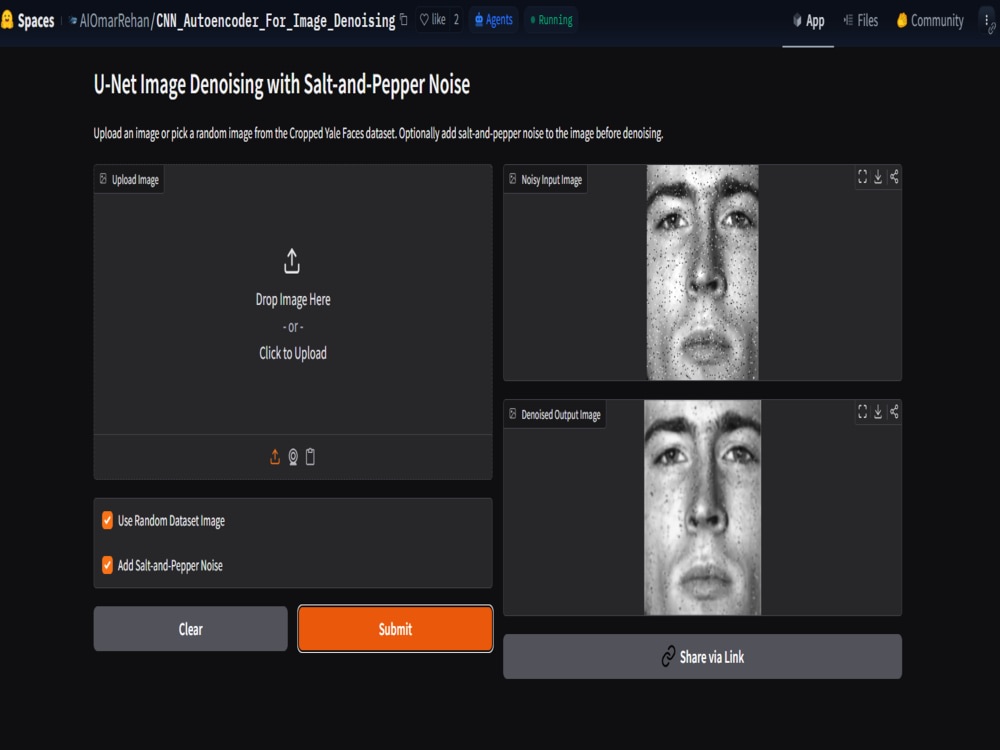Click the Share via Link button
Screen dimensions: 1000x750
702,656
